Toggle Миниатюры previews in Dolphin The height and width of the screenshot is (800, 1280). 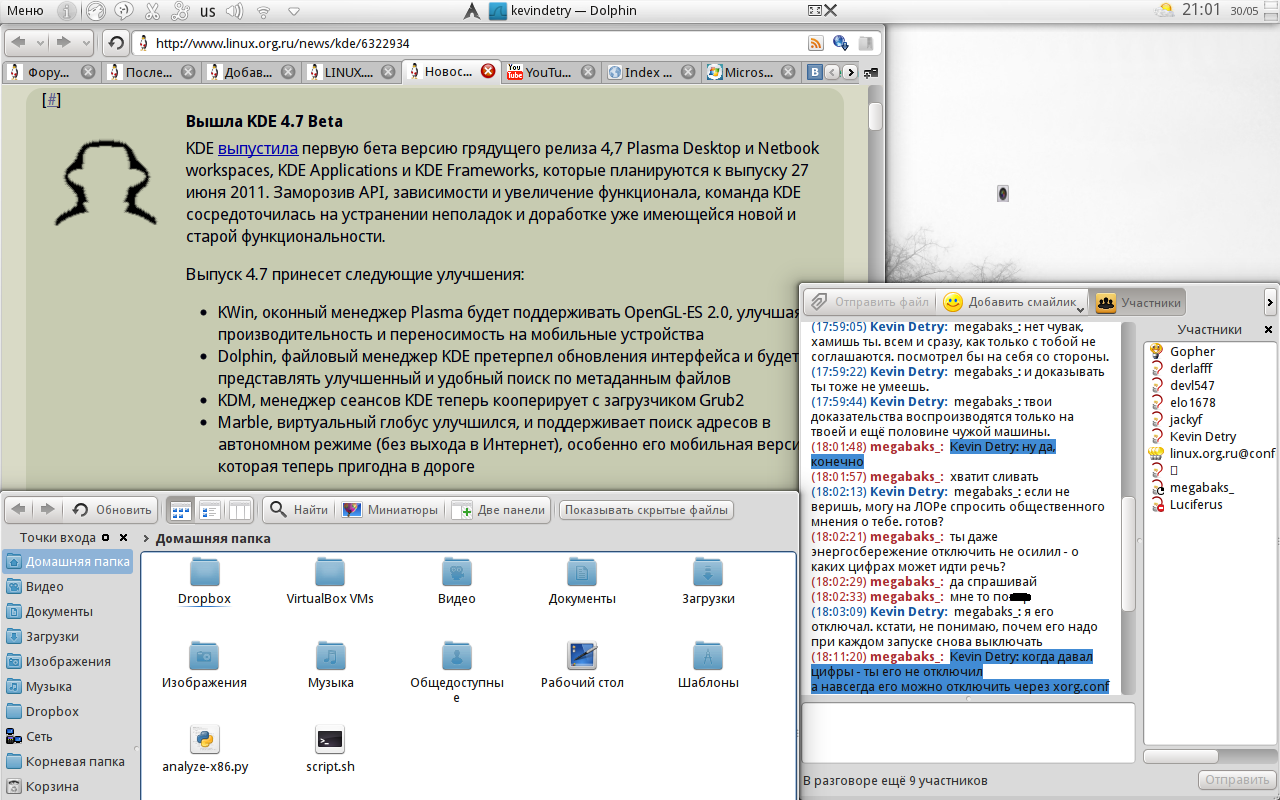(390, 510)
